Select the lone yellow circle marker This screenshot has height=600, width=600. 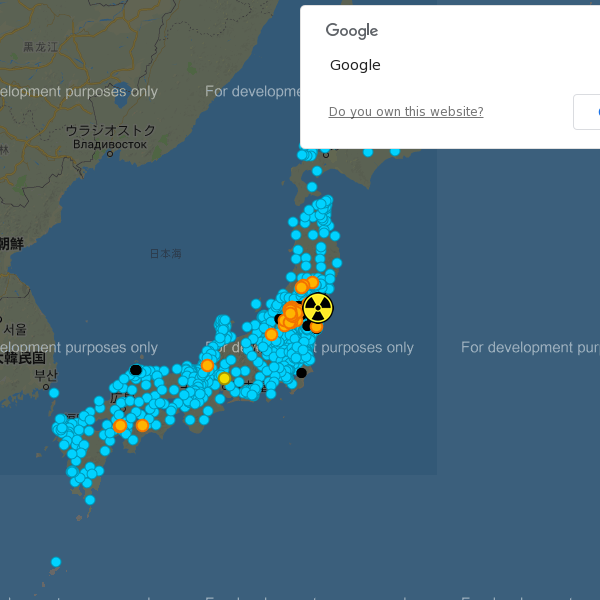(x=224, y=378)
